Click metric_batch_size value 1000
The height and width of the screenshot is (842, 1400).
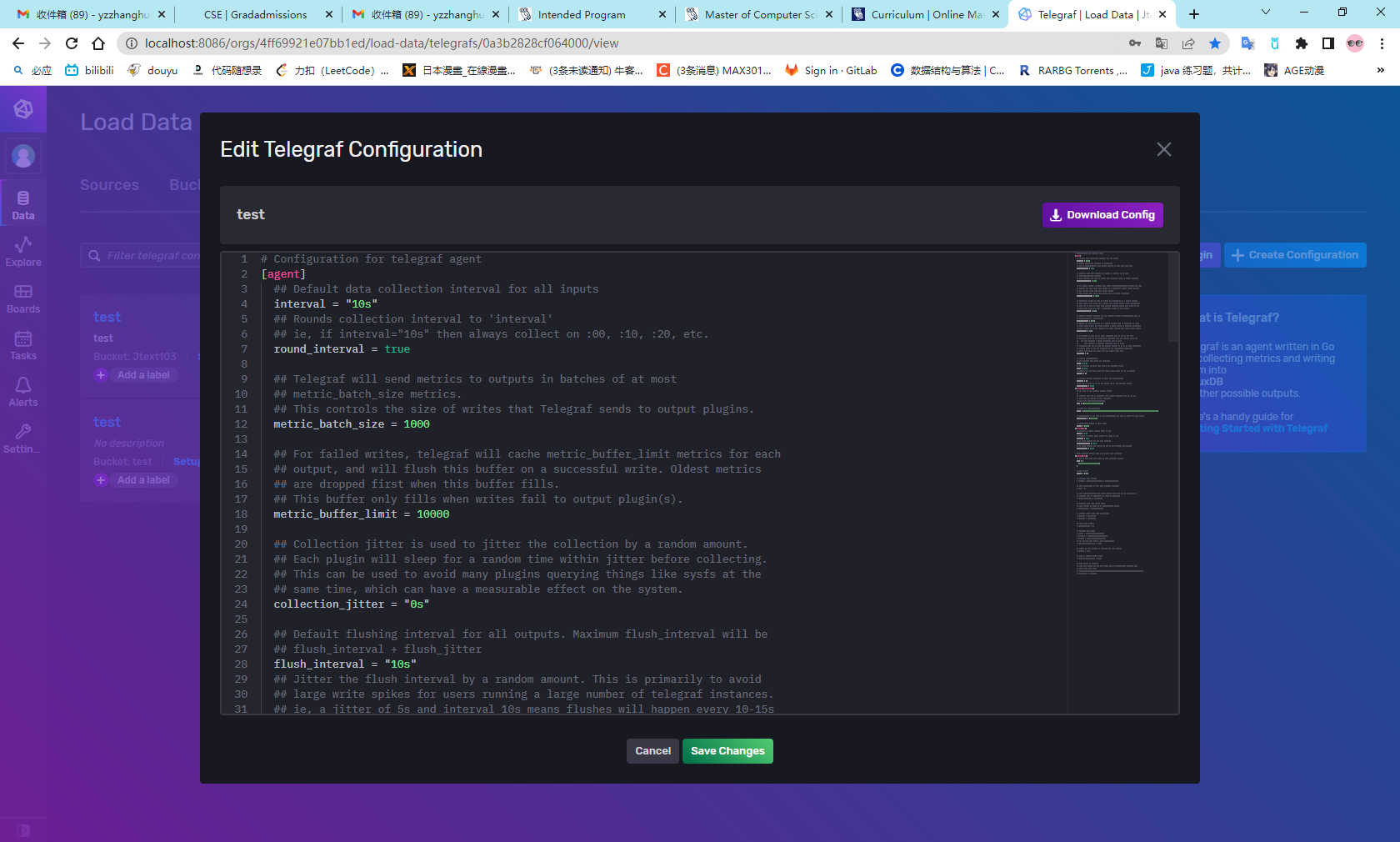click(417, 424)
